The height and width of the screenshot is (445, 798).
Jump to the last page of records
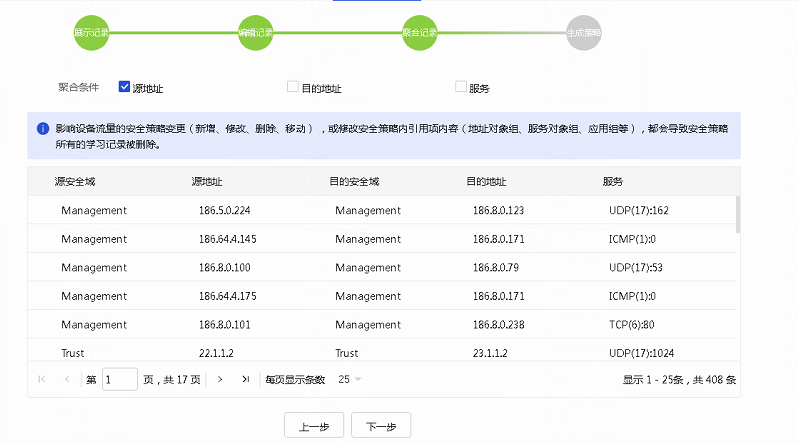point(245,379)
